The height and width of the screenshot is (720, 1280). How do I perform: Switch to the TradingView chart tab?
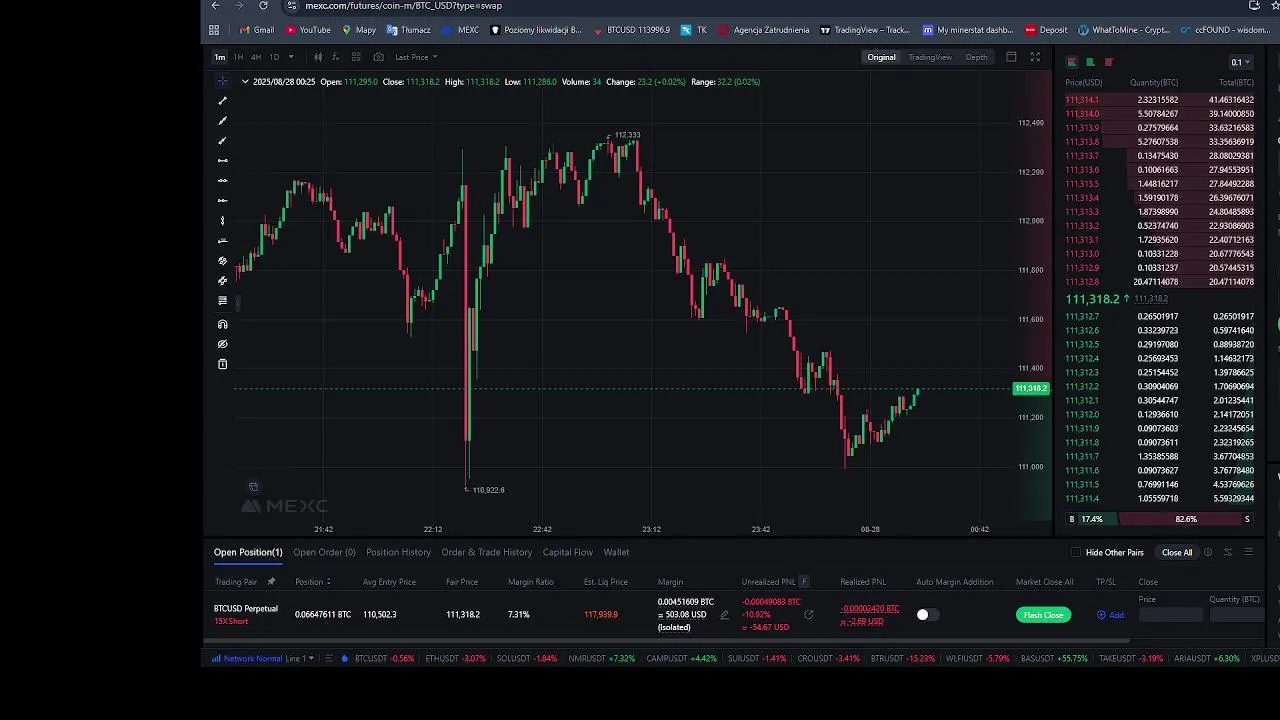930,57
